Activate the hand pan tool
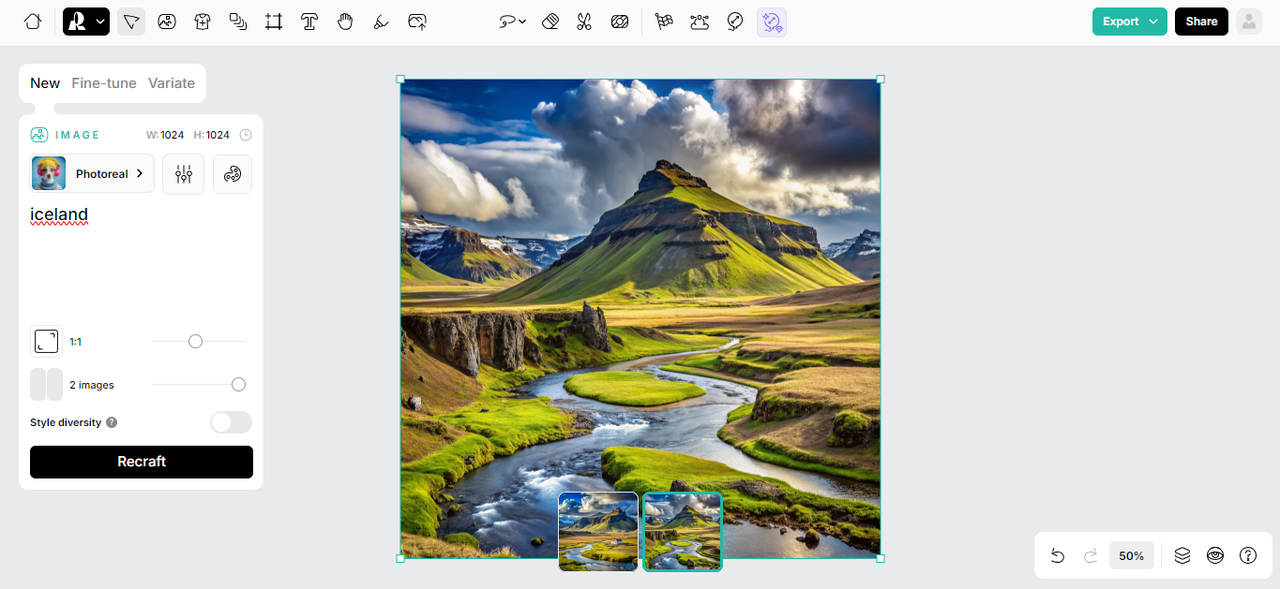 (x=345, y=21)
